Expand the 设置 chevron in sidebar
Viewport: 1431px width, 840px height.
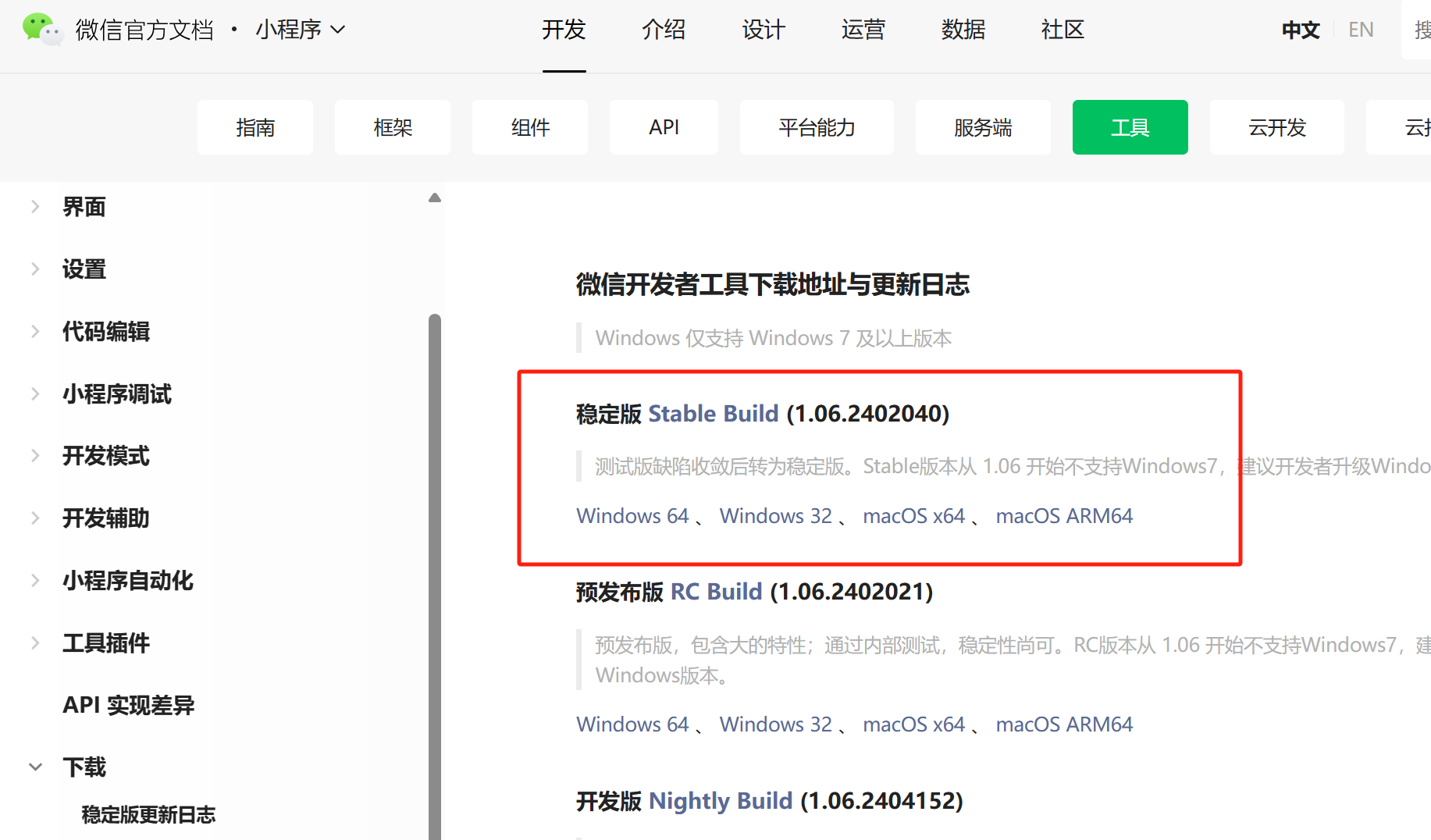click(35, 269)
